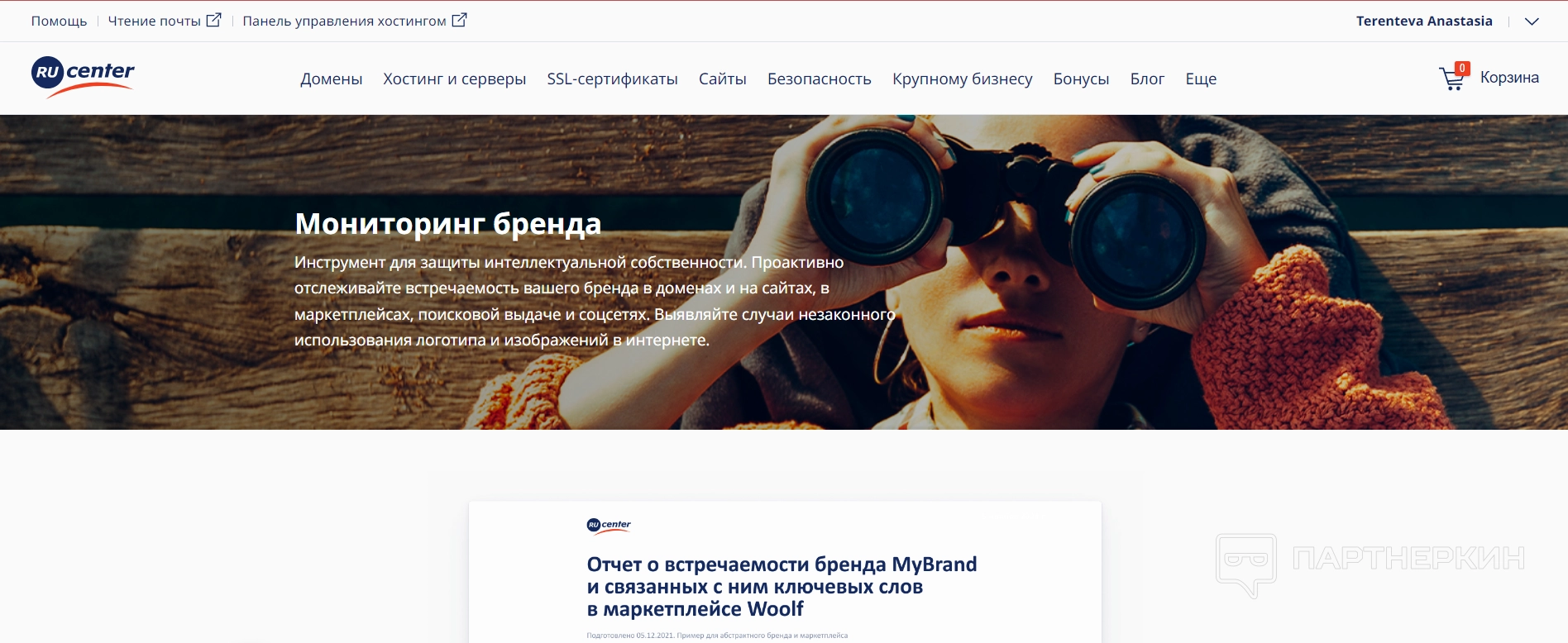This screenshot has height=643, width=1568.
Task: Click external link icon beside Панель управления хостингом
Action: [459, 21]
